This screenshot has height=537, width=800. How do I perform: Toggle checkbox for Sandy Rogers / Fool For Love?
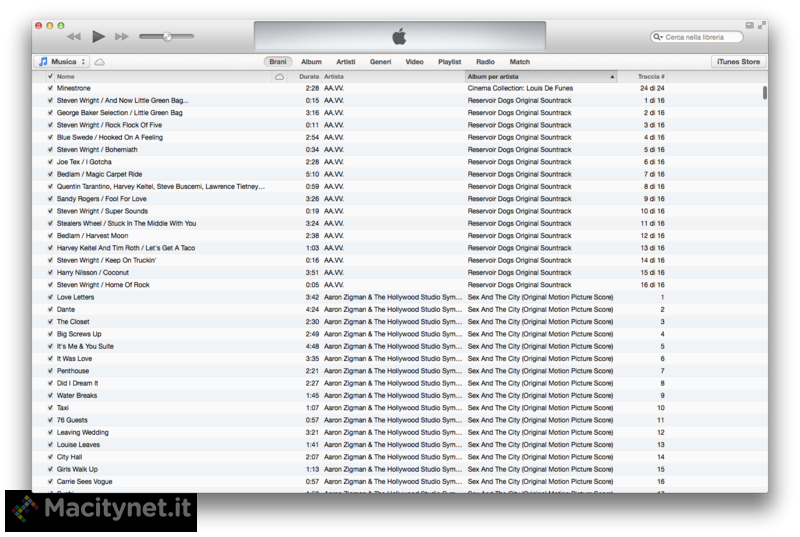click(x=50, y=199)
